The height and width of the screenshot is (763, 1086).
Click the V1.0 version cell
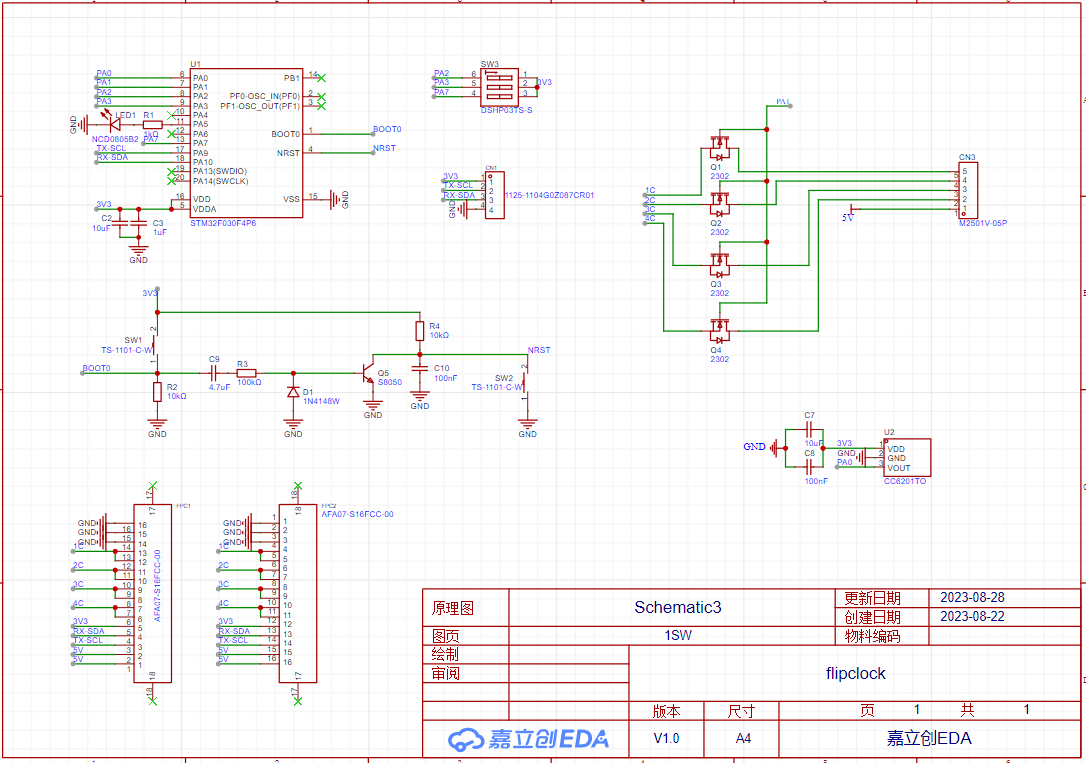tap(666, 739)
